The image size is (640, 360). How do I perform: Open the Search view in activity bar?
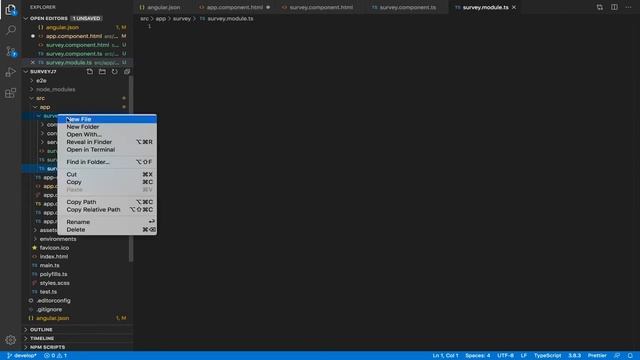point(11,30)
